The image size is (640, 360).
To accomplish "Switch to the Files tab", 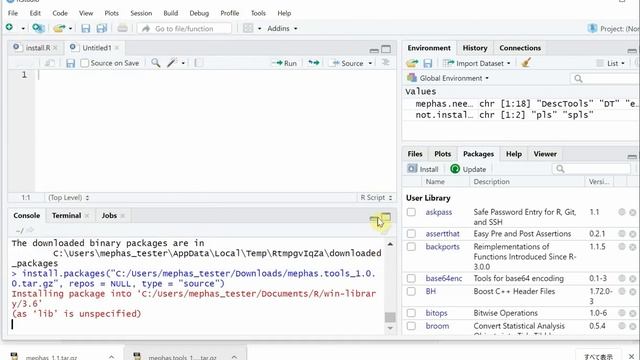I will pos(415,154).
